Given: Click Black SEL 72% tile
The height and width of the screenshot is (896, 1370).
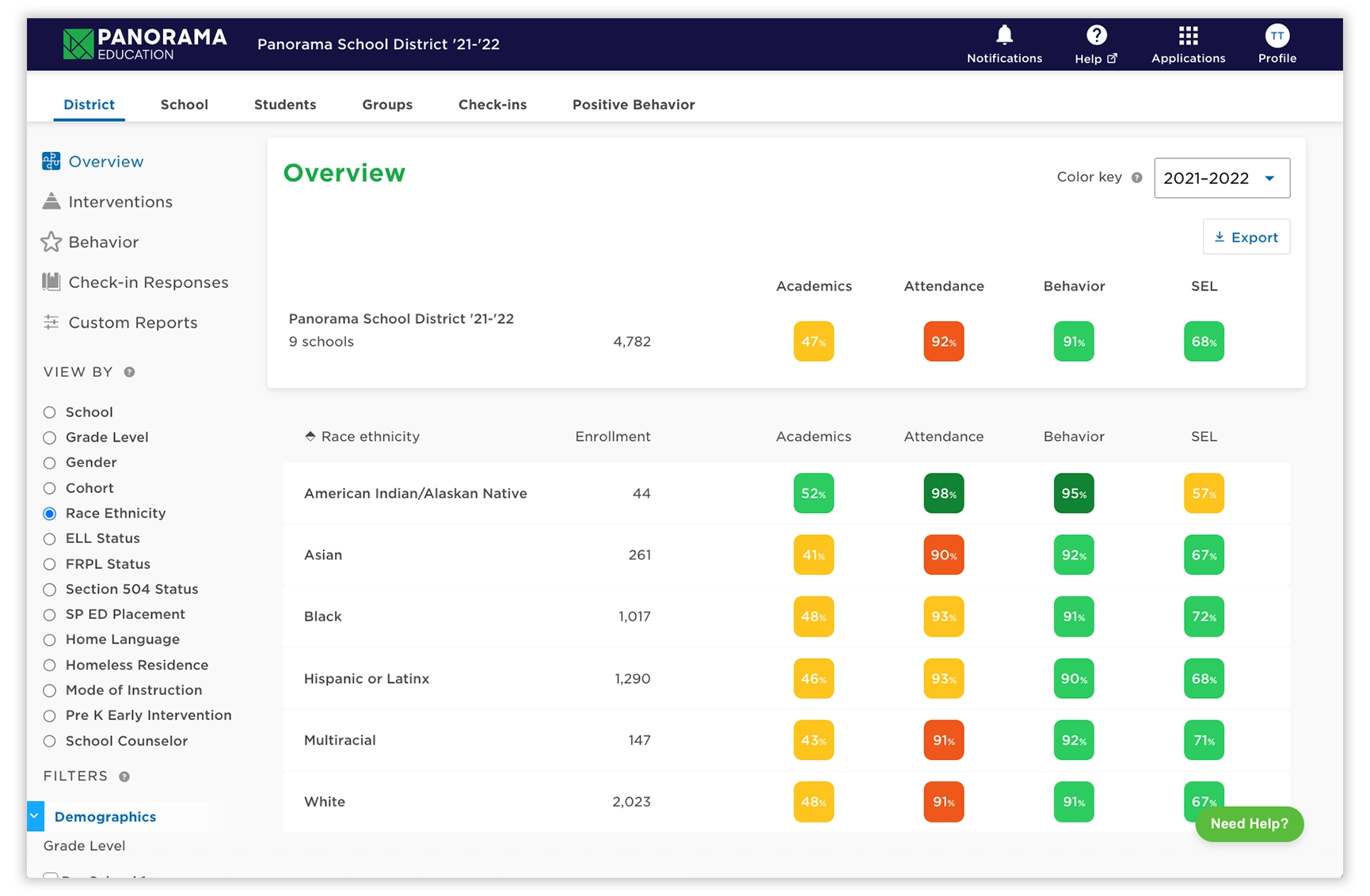Looking at the screenshot, I should [x=1204, y=617].
